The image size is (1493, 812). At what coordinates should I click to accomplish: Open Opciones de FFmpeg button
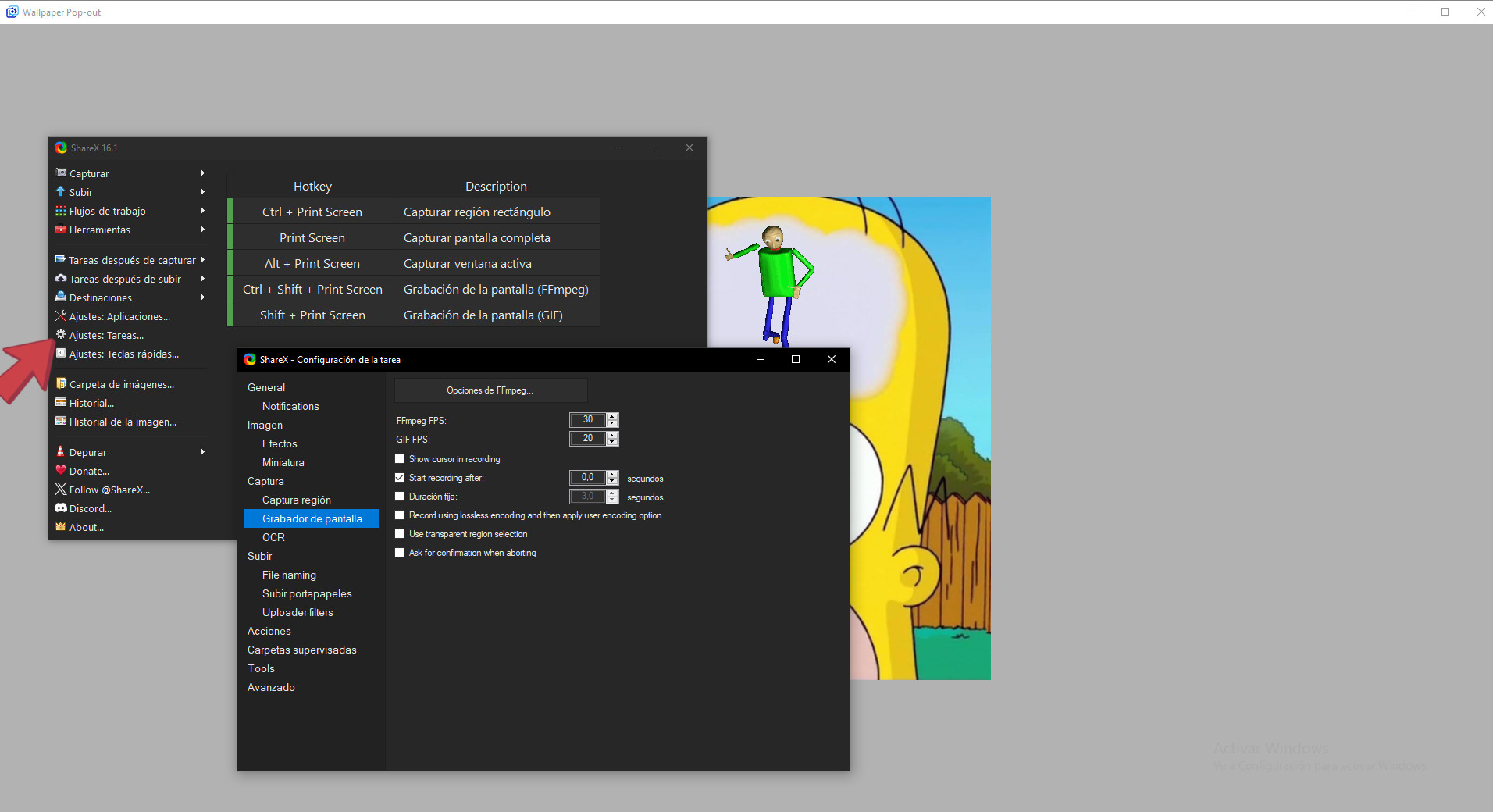490,390
